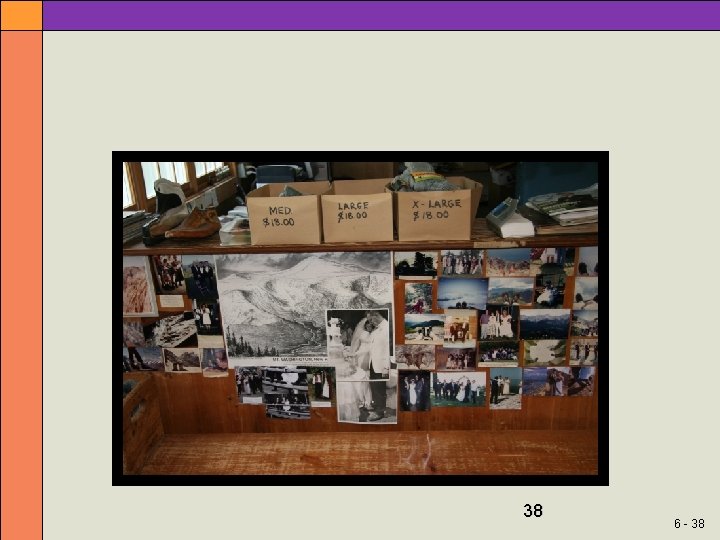Image resolution: width=720 pixels, height=540 pixels.
Task: Click the embedded bulletin board photo
Action: tap(360, 318)
